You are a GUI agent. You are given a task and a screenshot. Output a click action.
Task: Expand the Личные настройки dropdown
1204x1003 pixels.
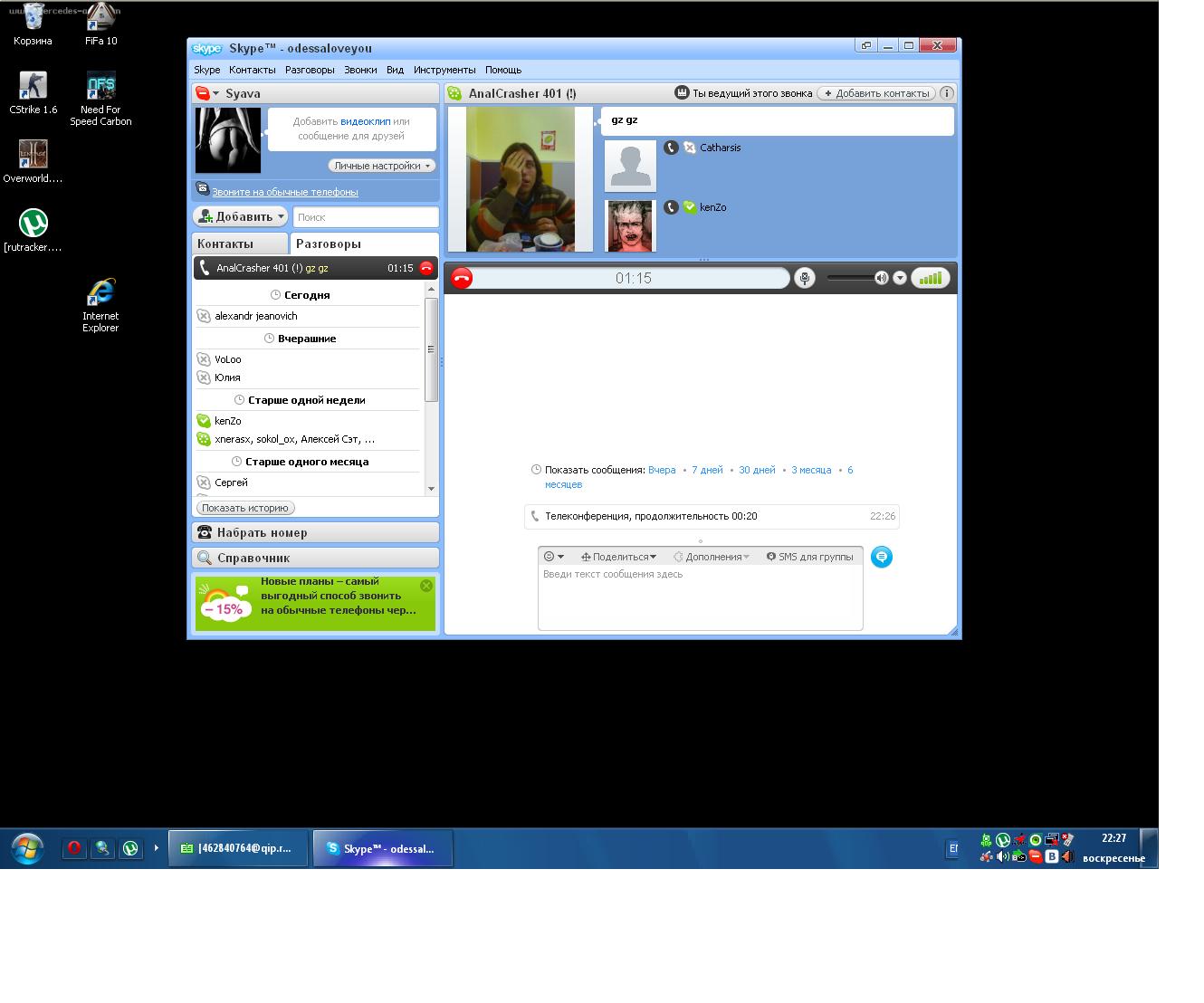tap(381, 166)
